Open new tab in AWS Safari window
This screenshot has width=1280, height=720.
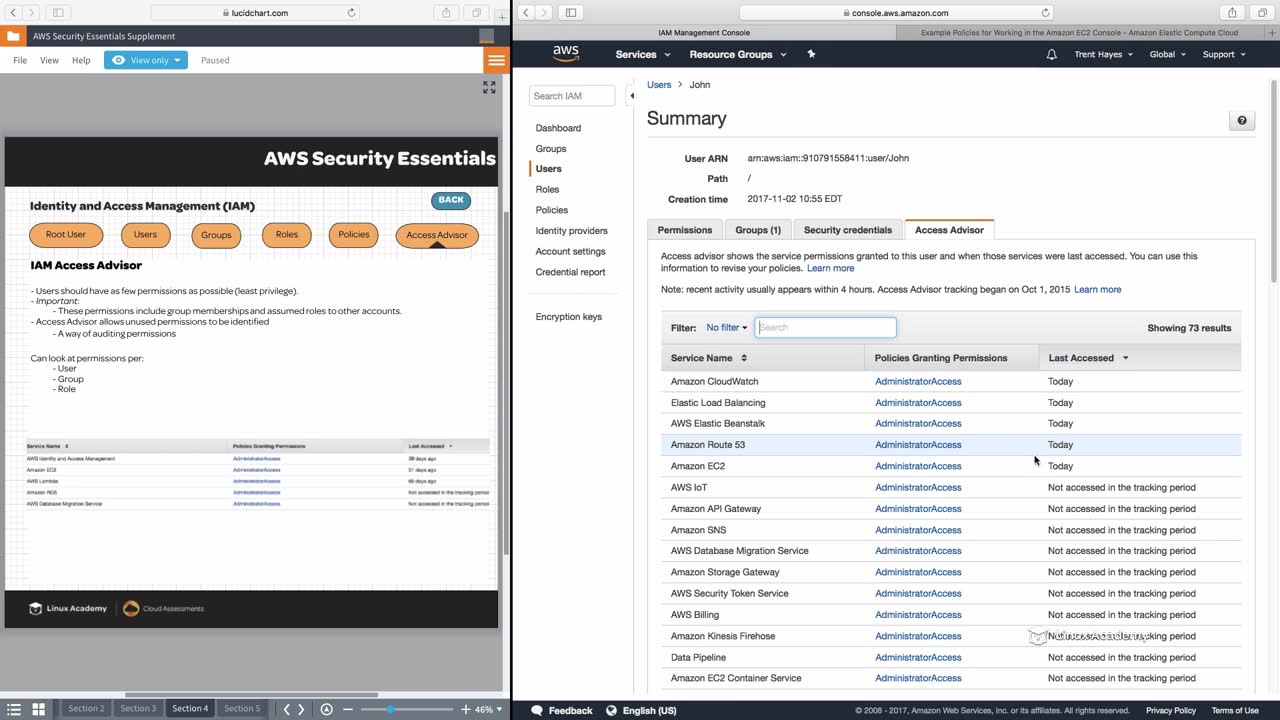pos(1273,32)
